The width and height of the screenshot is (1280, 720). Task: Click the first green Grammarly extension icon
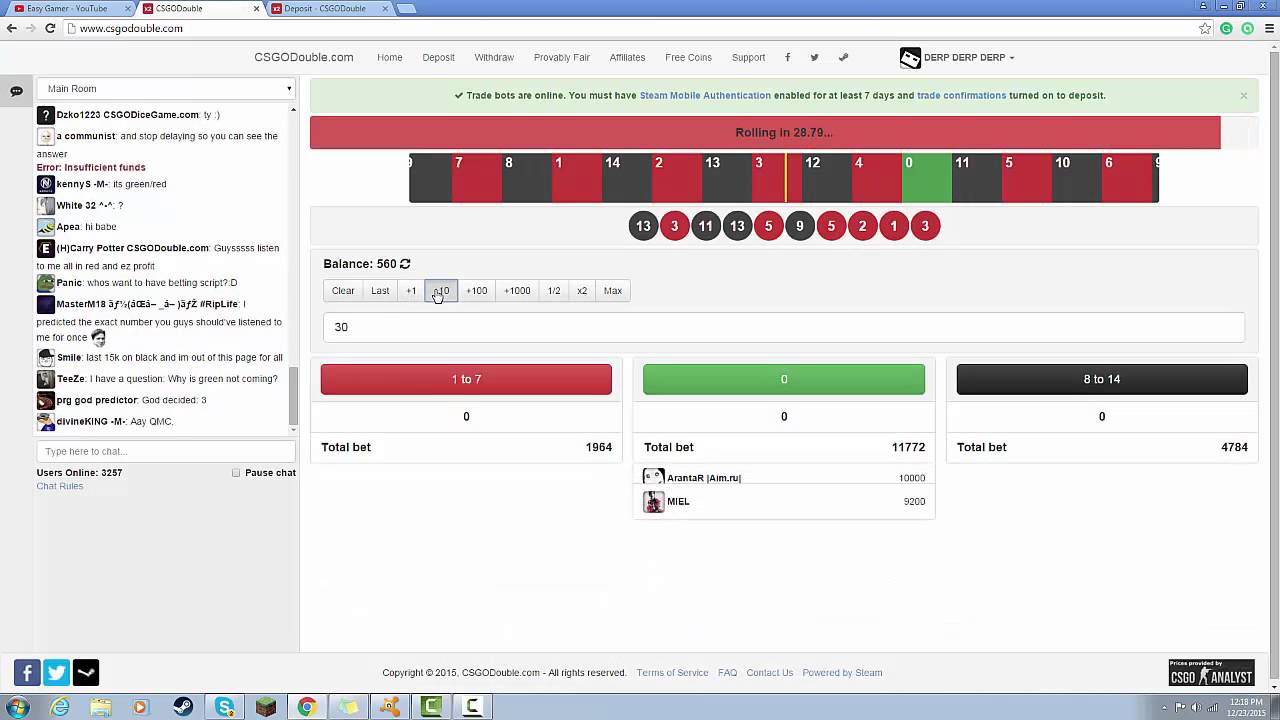pos(1226,28)
